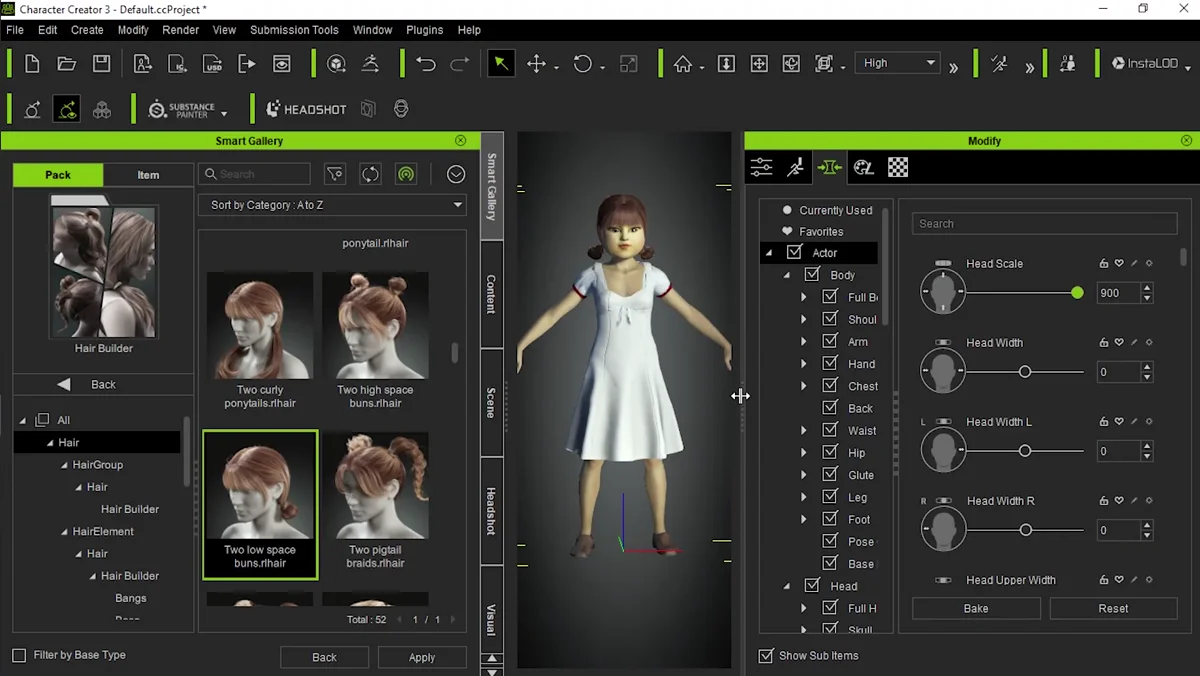Click the Modify panel sliders tab icon
Image resolution: width=1200 pixels, height=676 pixels.
coord(762,168)
